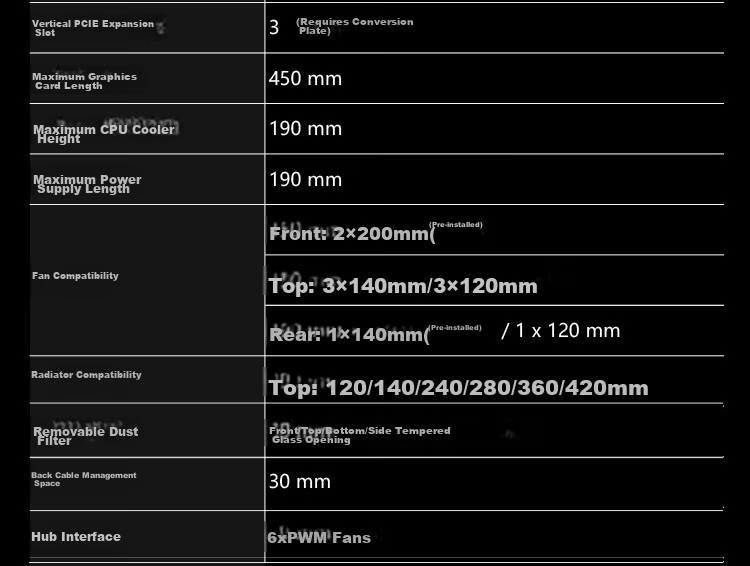
Task: Click the 'Front: 2×200mm' fan entry
Action: click(x=352, y=234)
